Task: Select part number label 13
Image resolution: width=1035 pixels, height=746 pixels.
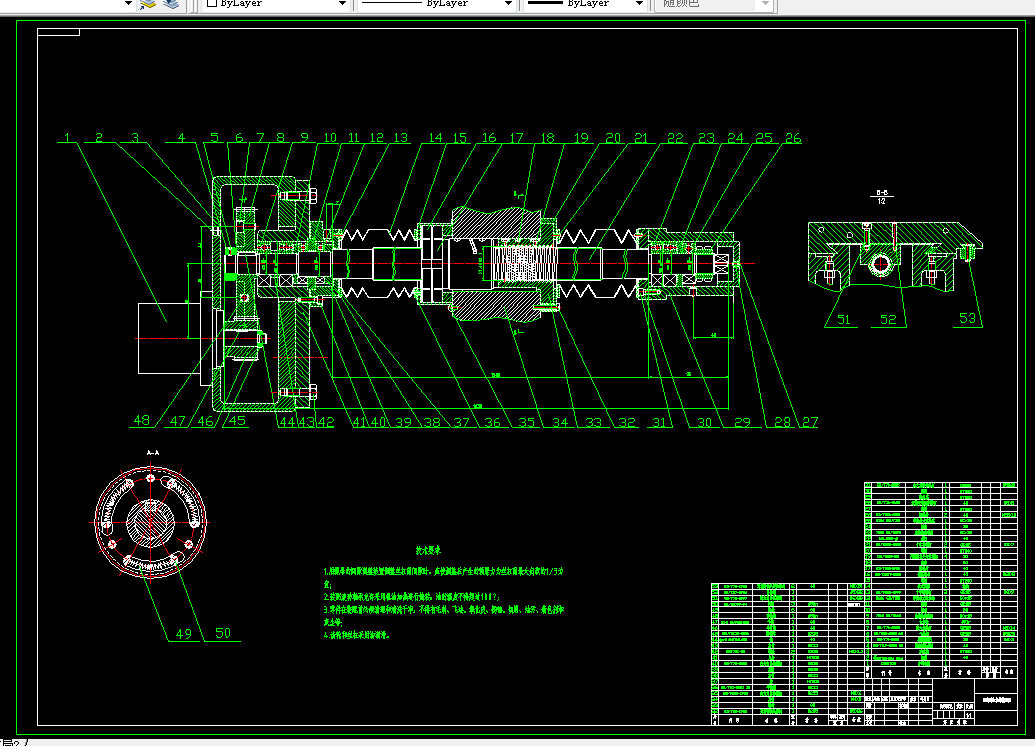Action: tap(401, 137)
